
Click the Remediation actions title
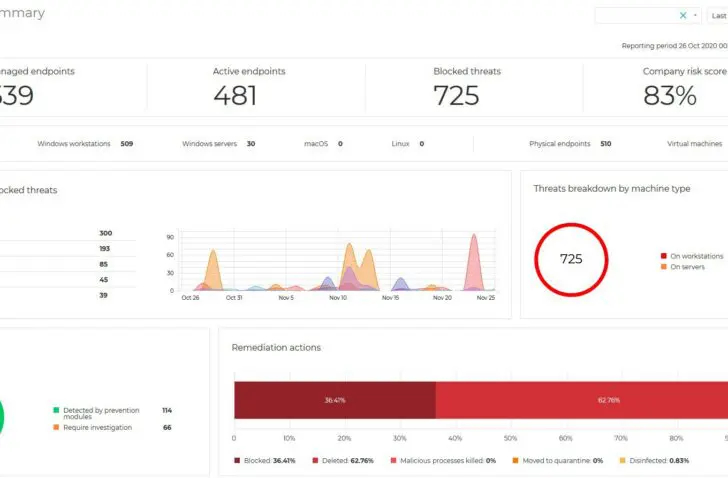point(276,348)
